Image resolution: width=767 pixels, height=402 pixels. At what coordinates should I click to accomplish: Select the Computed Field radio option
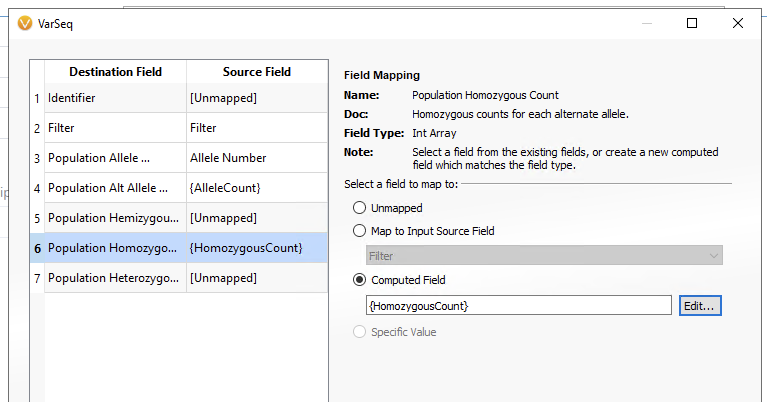[359, 280]
